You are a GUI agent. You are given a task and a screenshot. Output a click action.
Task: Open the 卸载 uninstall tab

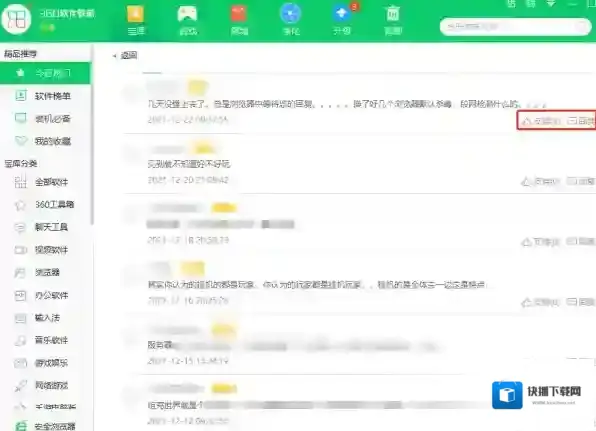(x=393, y=21)
